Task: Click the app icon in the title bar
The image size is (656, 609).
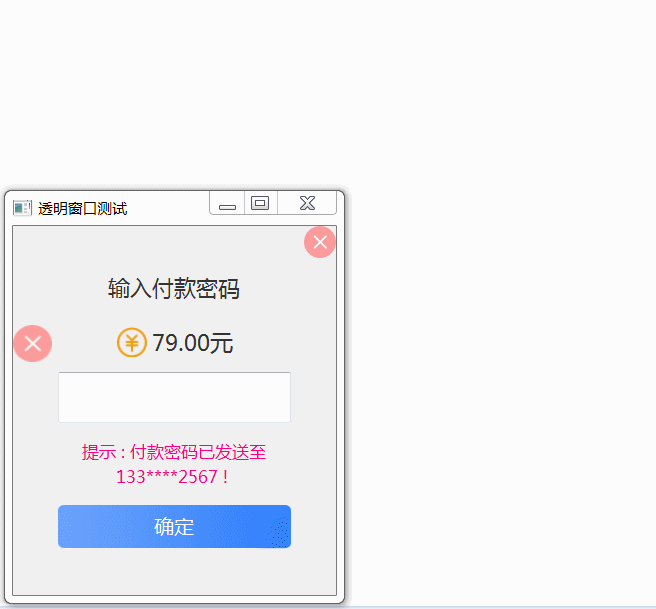Action: tap(22, 208)
